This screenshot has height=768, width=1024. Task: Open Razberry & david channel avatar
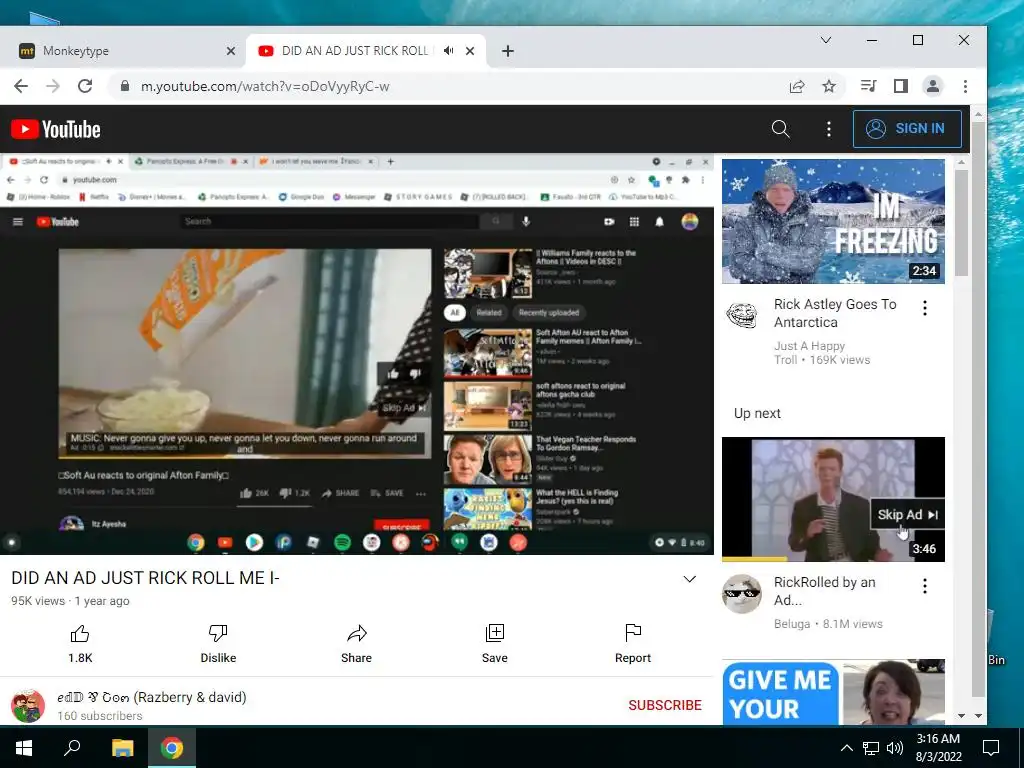28,705
